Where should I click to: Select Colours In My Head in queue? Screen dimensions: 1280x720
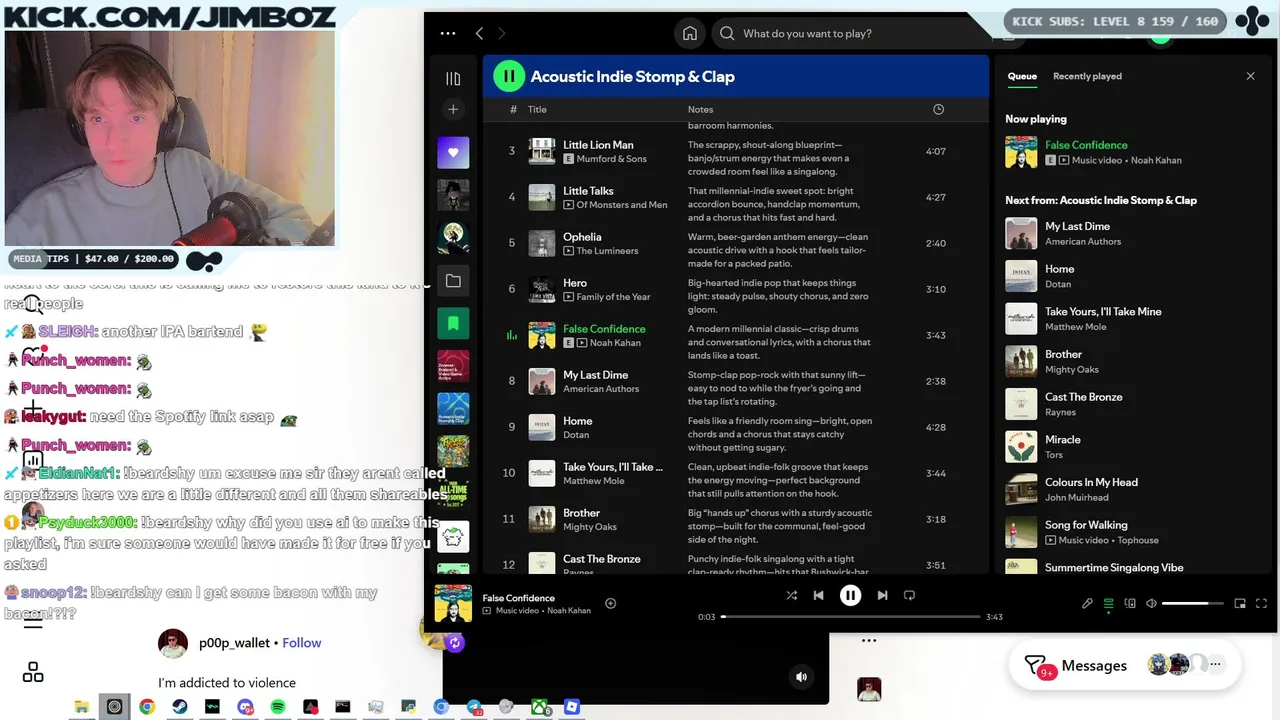(1130, 489)
